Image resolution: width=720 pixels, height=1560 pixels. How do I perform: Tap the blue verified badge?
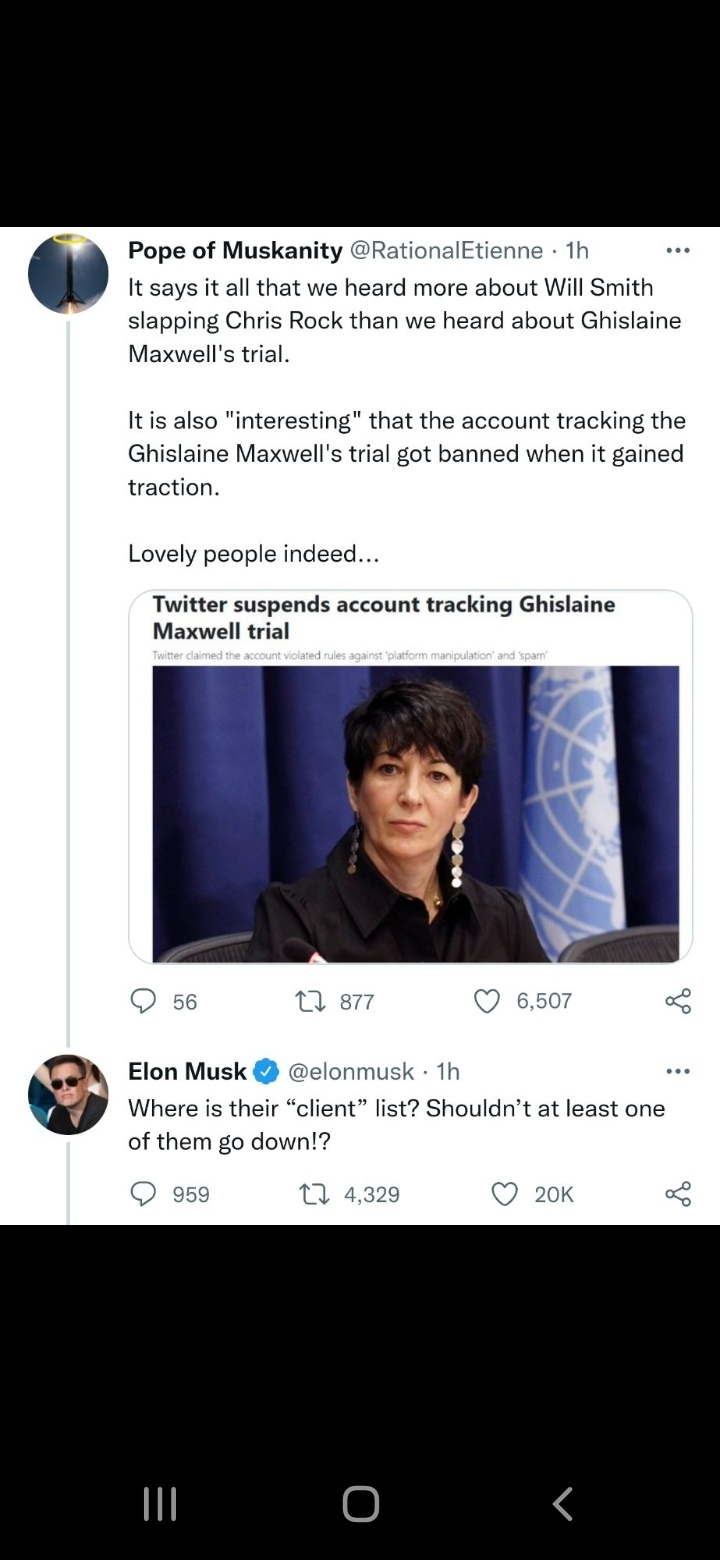pos(266,1072)
